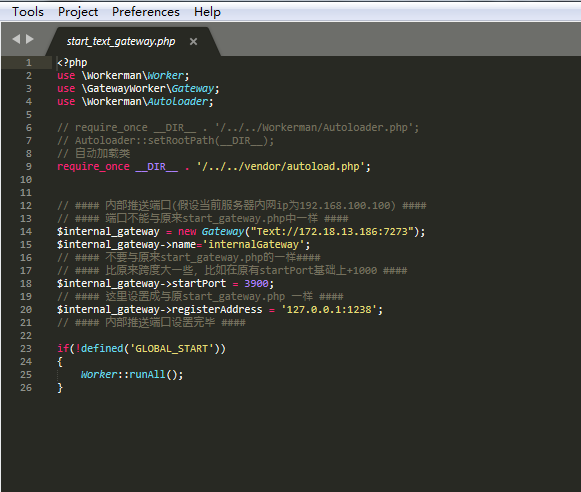Image resolution: width=581 pixels, height=492 pixels.
Task: Open the Project menu
Action: tap(78, 11)
